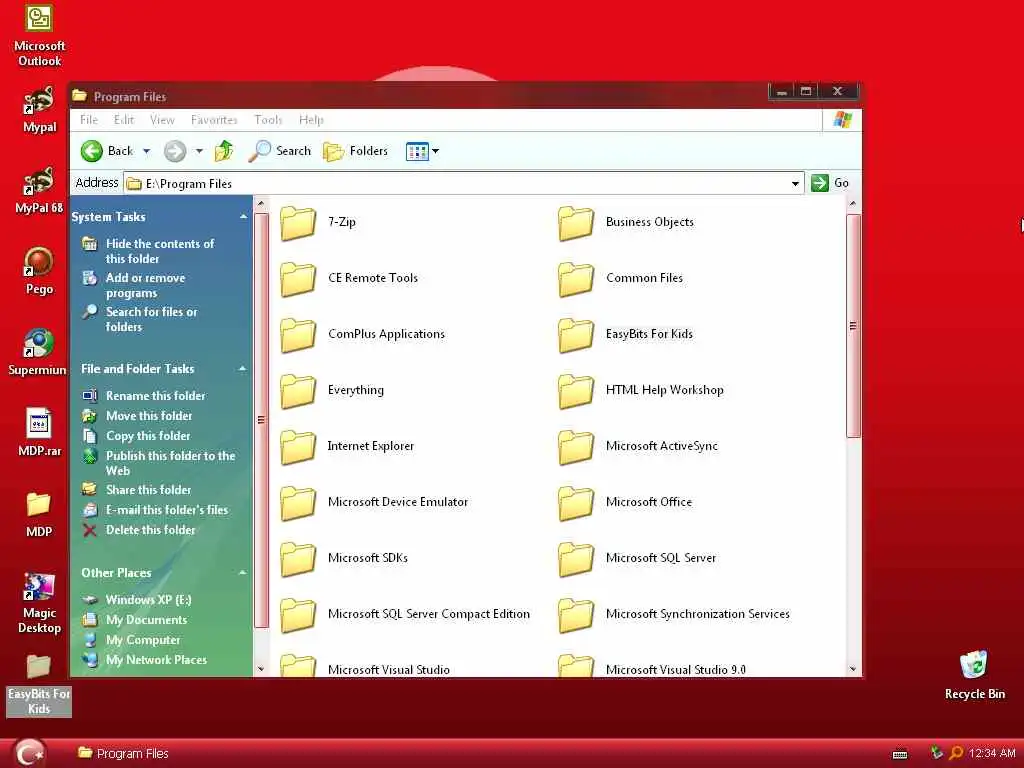Open the Help menu
Viewport: 1024px width, 768px height.
pos(311,120)
